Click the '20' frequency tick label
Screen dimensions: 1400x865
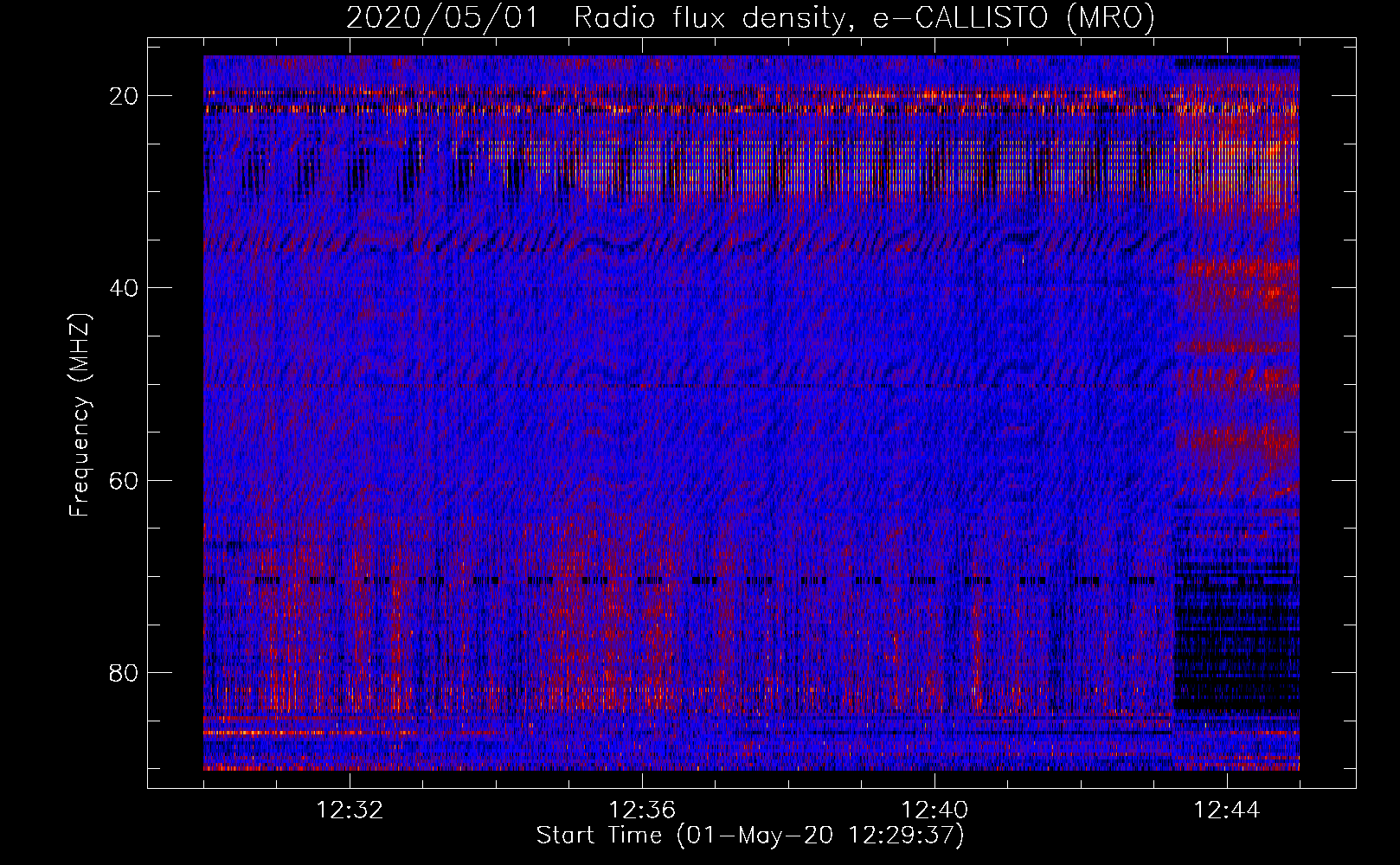[124, 96]
